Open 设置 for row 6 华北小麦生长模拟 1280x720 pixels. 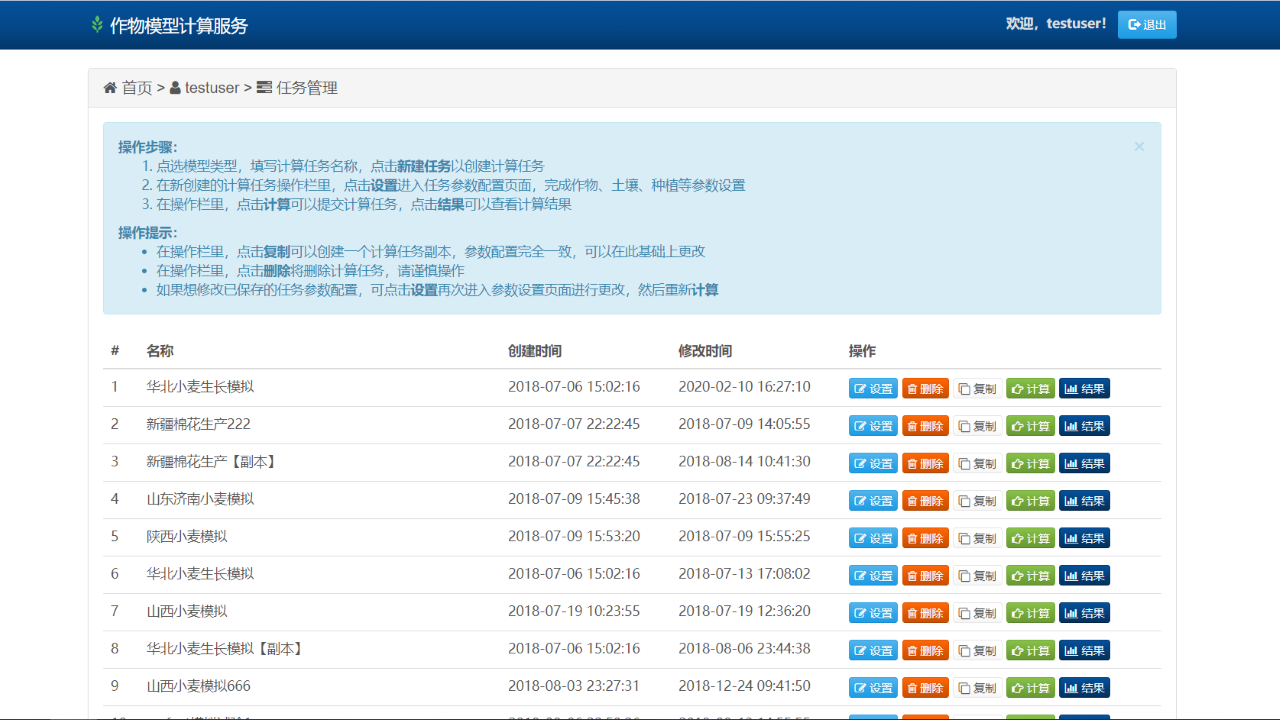[x=873, y=576]
